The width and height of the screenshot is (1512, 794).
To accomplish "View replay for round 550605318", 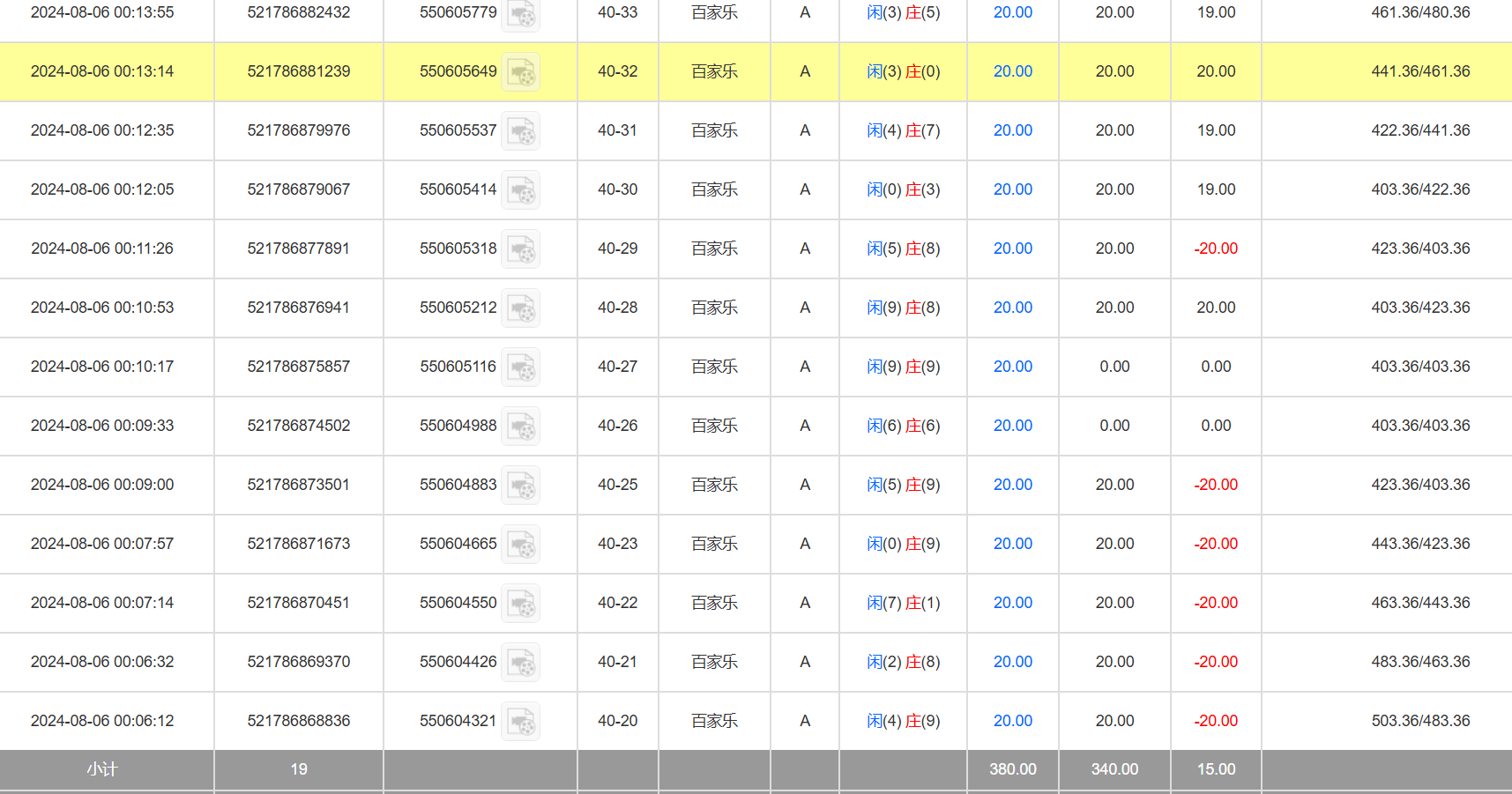I will pyautogui.click(x=521, y=249).
